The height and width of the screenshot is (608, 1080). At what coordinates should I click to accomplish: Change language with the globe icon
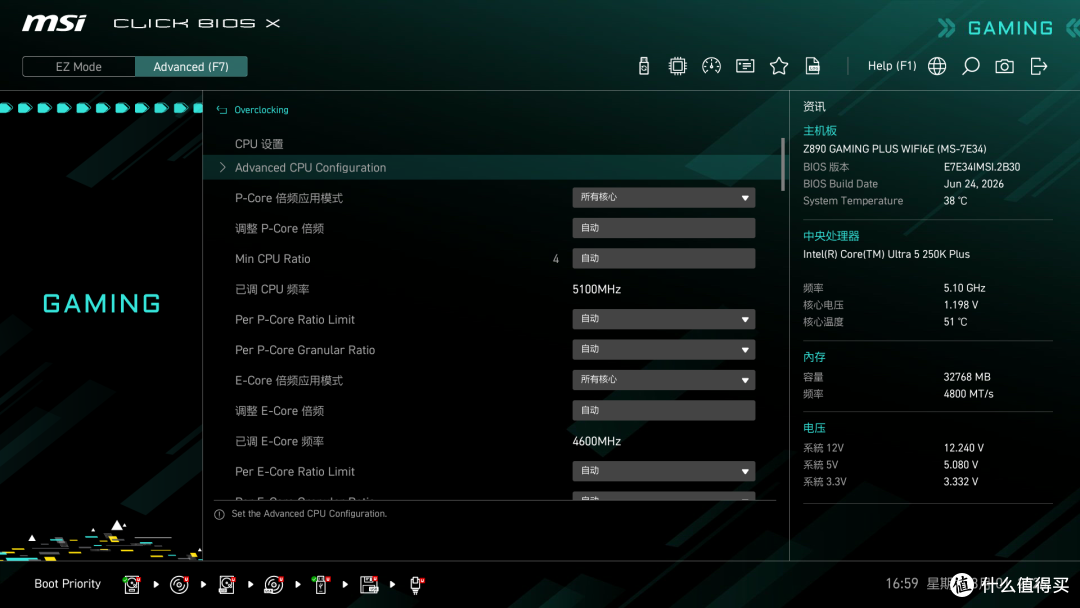(937, 66)
